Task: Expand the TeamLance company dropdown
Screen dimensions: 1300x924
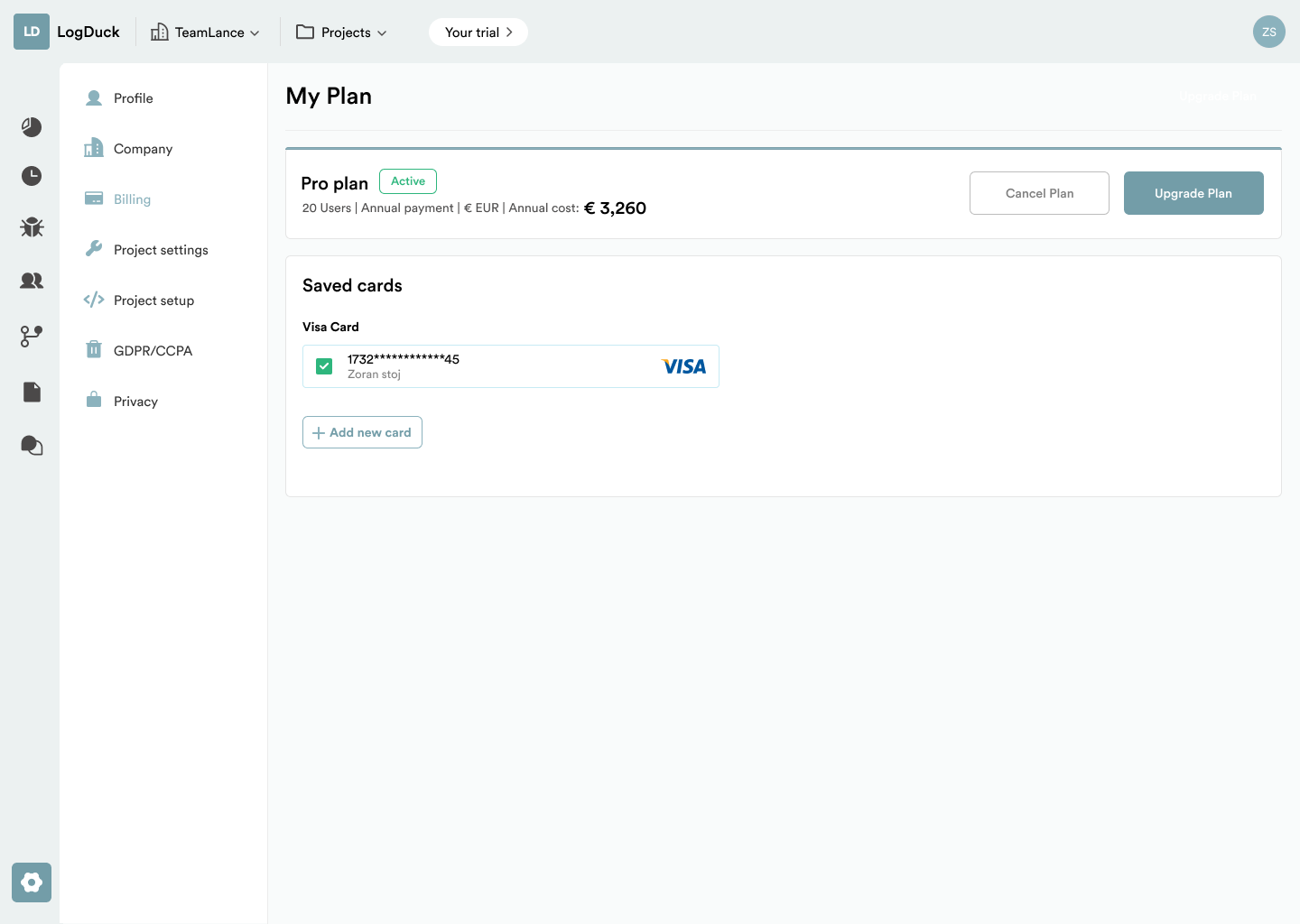Action: click(x=206, y=32)
